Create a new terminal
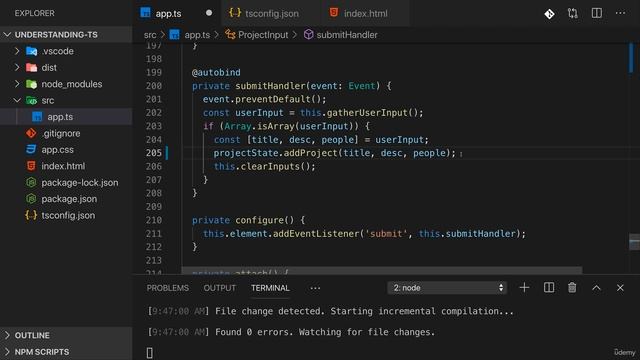The height and width of the screenshot is (360, 640). [524, 288]
